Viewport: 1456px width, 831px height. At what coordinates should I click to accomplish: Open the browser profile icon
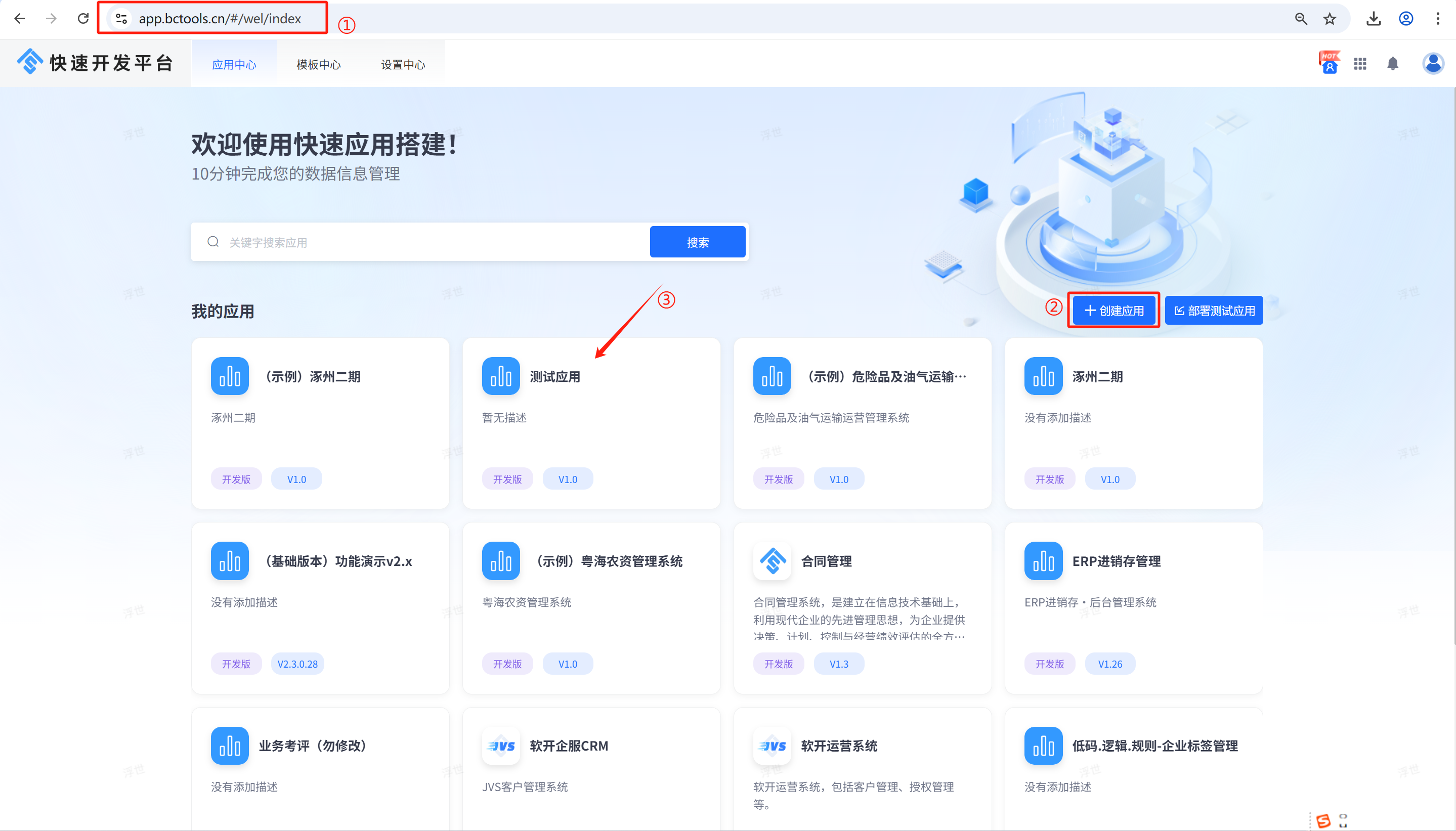point(1406,19)
